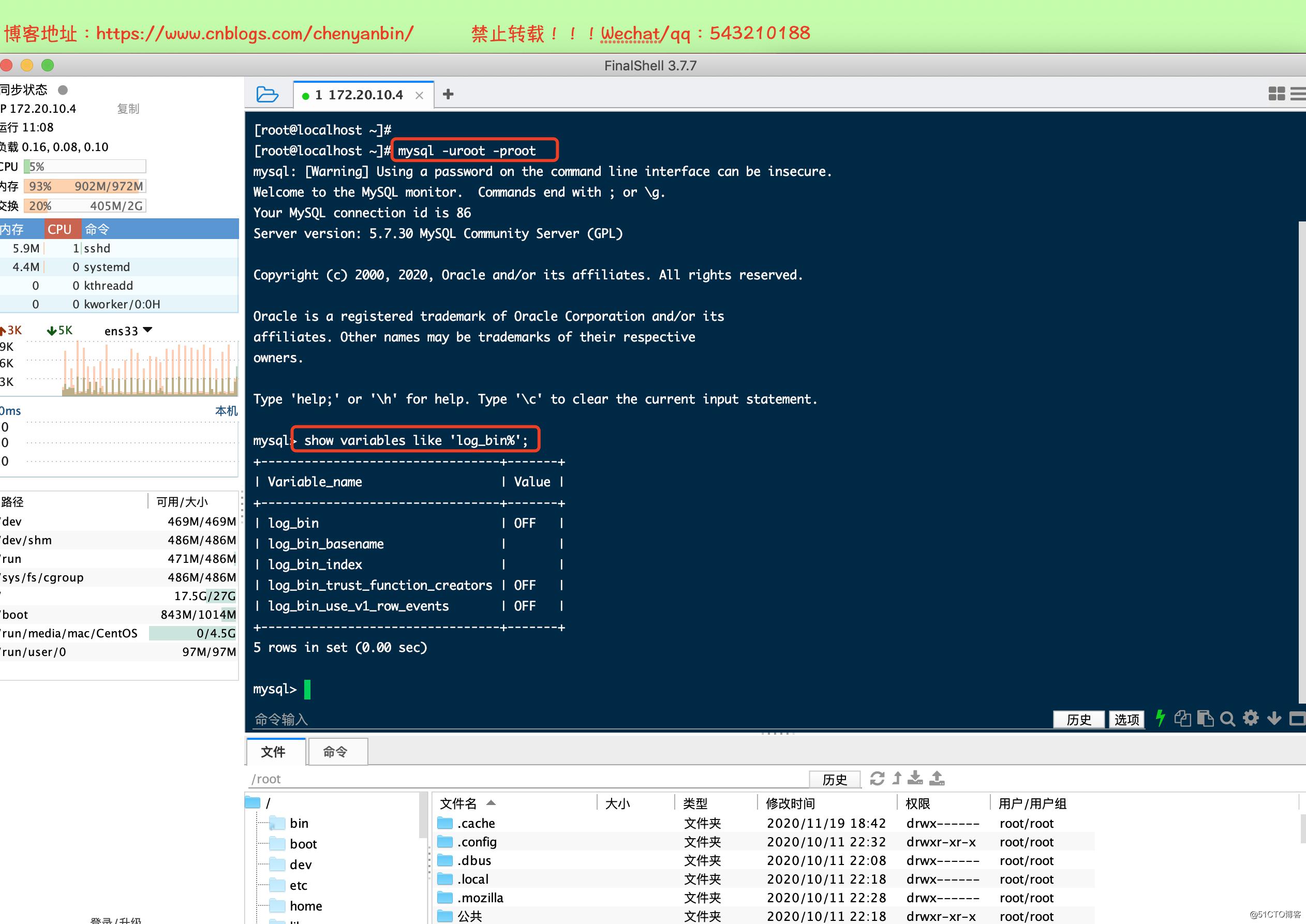Sort file list by 文件名 column
This screenshot has height=924, width=1306.
[x=458, y=803]
